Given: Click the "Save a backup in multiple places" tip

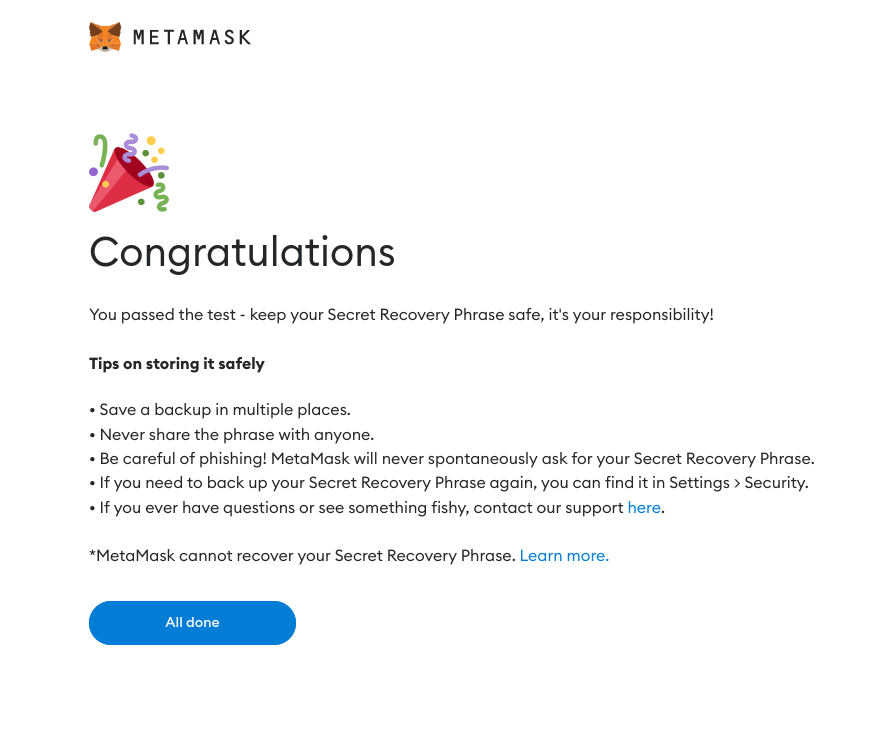Looking at the screenshot, I should [225, 410].
